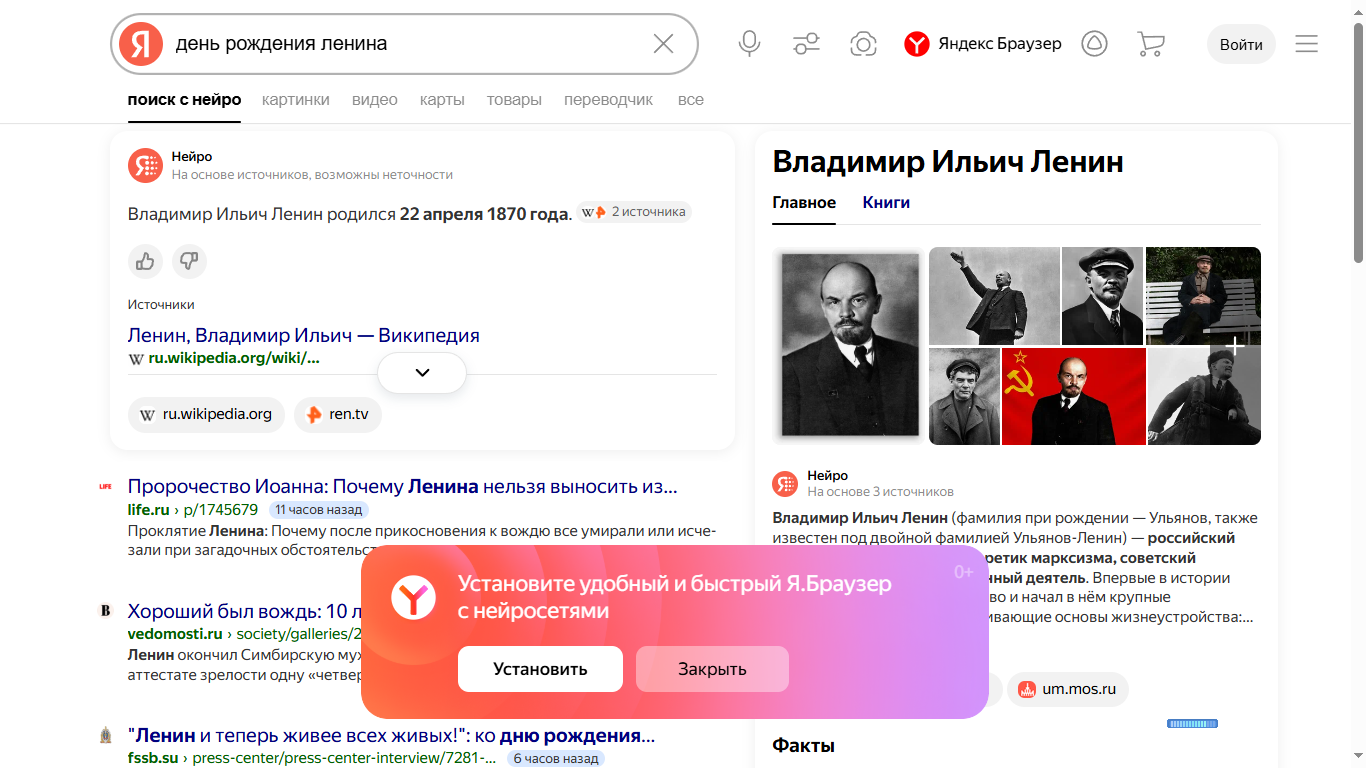
Task: Open the 'Книги' tab in Lenin panel
Action: [886, 202]
